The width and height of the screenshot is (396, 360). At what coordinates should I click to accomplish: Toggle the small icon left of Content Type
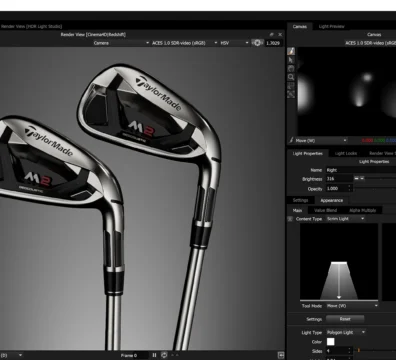(x=290, y=219)
